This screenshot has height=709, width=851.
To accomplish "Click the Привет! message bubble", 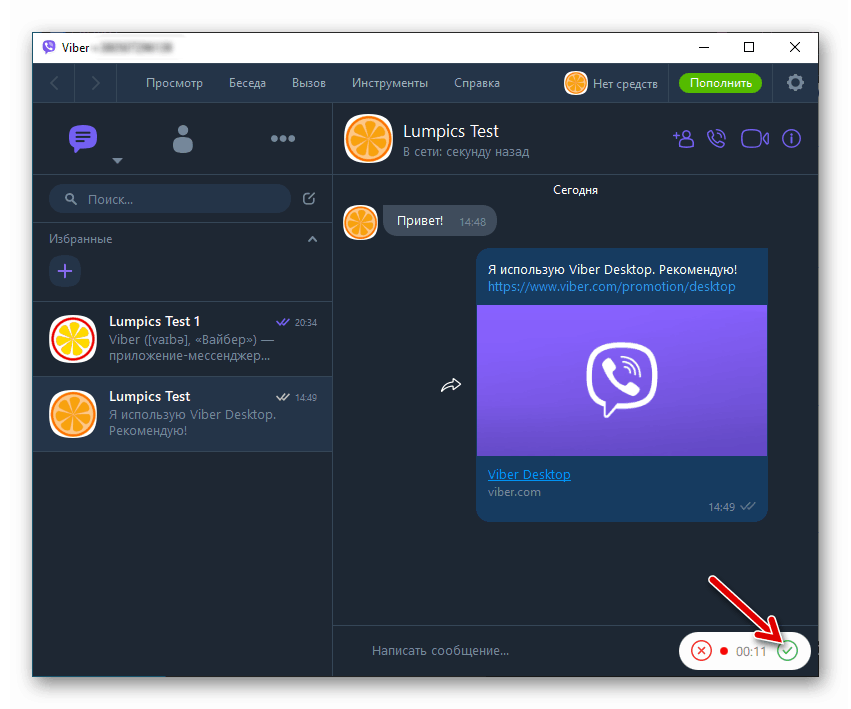I will [440, 221].
